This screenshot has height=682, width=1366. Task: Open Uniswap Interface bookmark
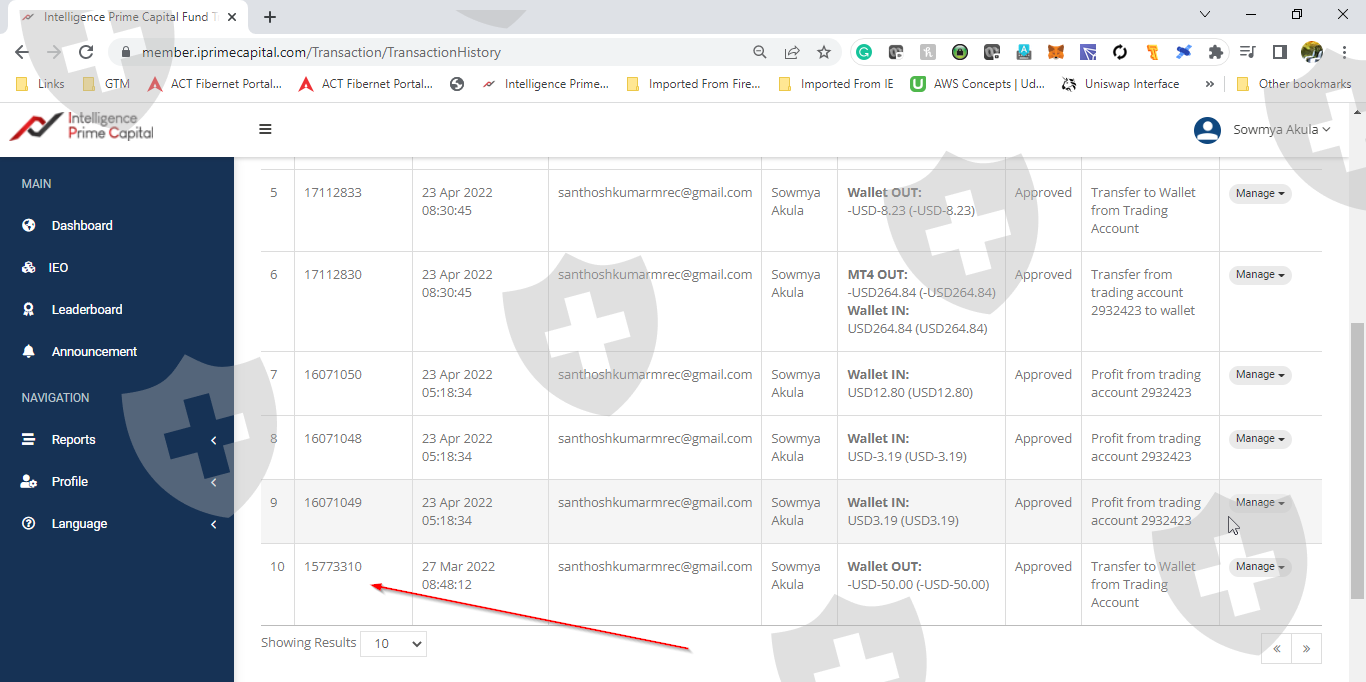(1120, 84)
